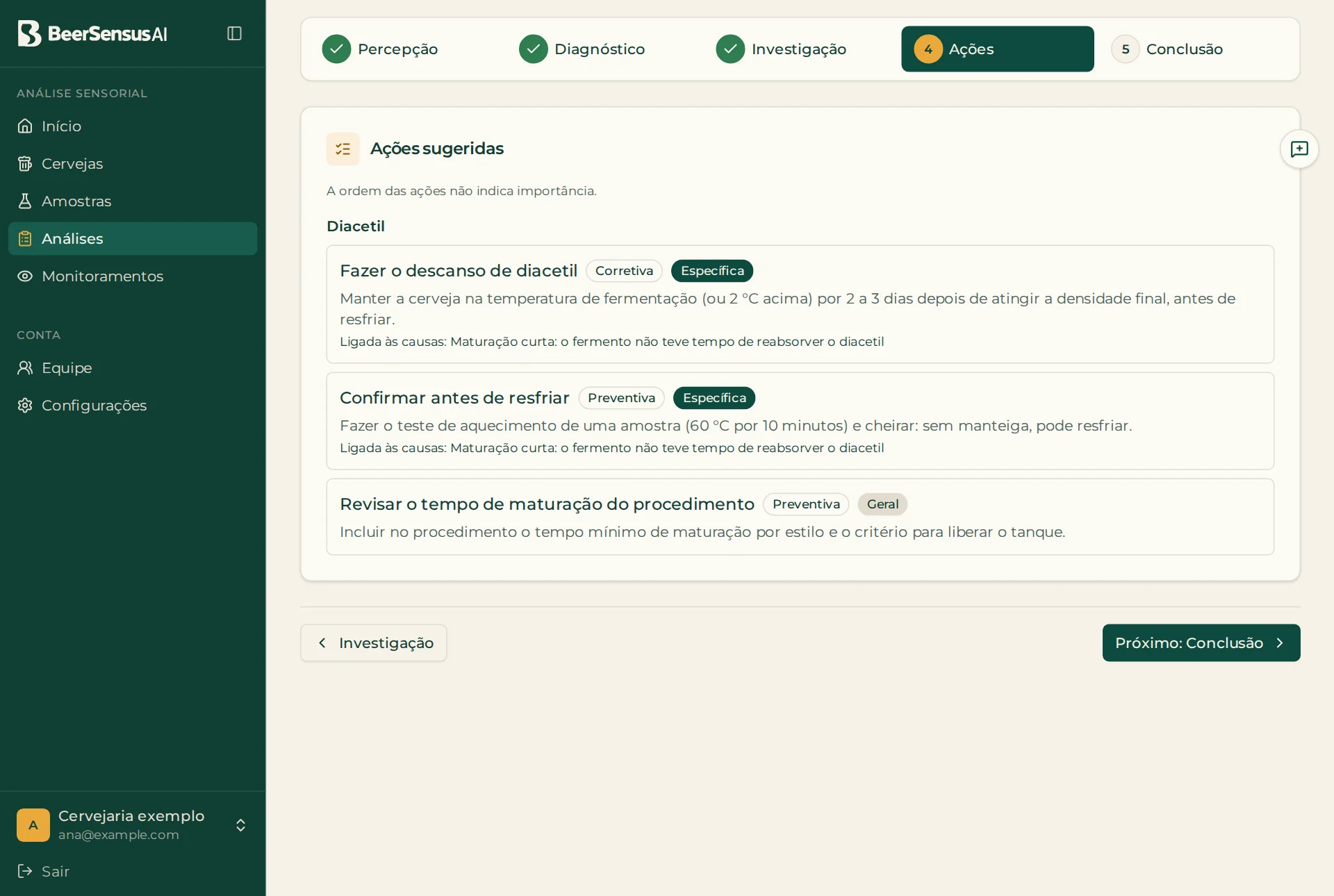Click the back Investigação button
1334x896 pixels.
pos(374,642)
